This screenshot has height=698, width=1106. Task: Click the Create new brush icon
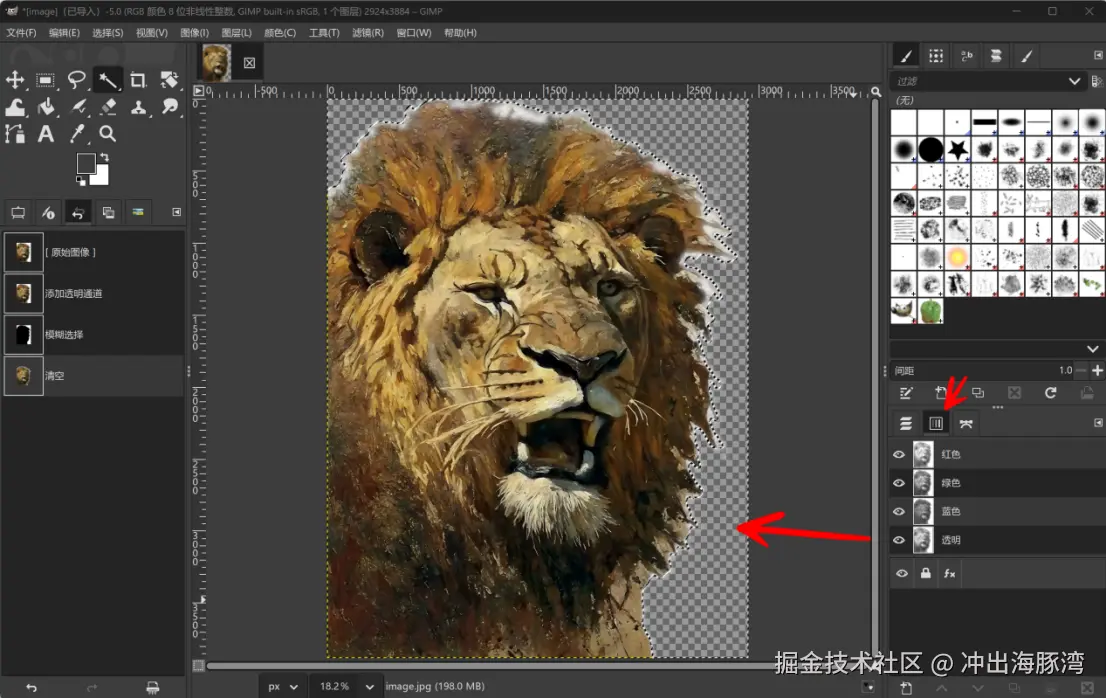(x=940, y=393)
